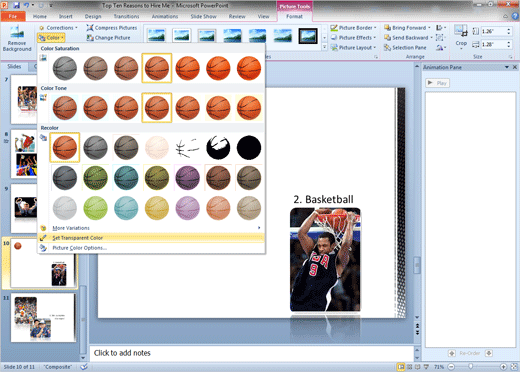This screenshot has width=520, height=372.
Task: Switch to the Design tab
Action: pos(93,16)
